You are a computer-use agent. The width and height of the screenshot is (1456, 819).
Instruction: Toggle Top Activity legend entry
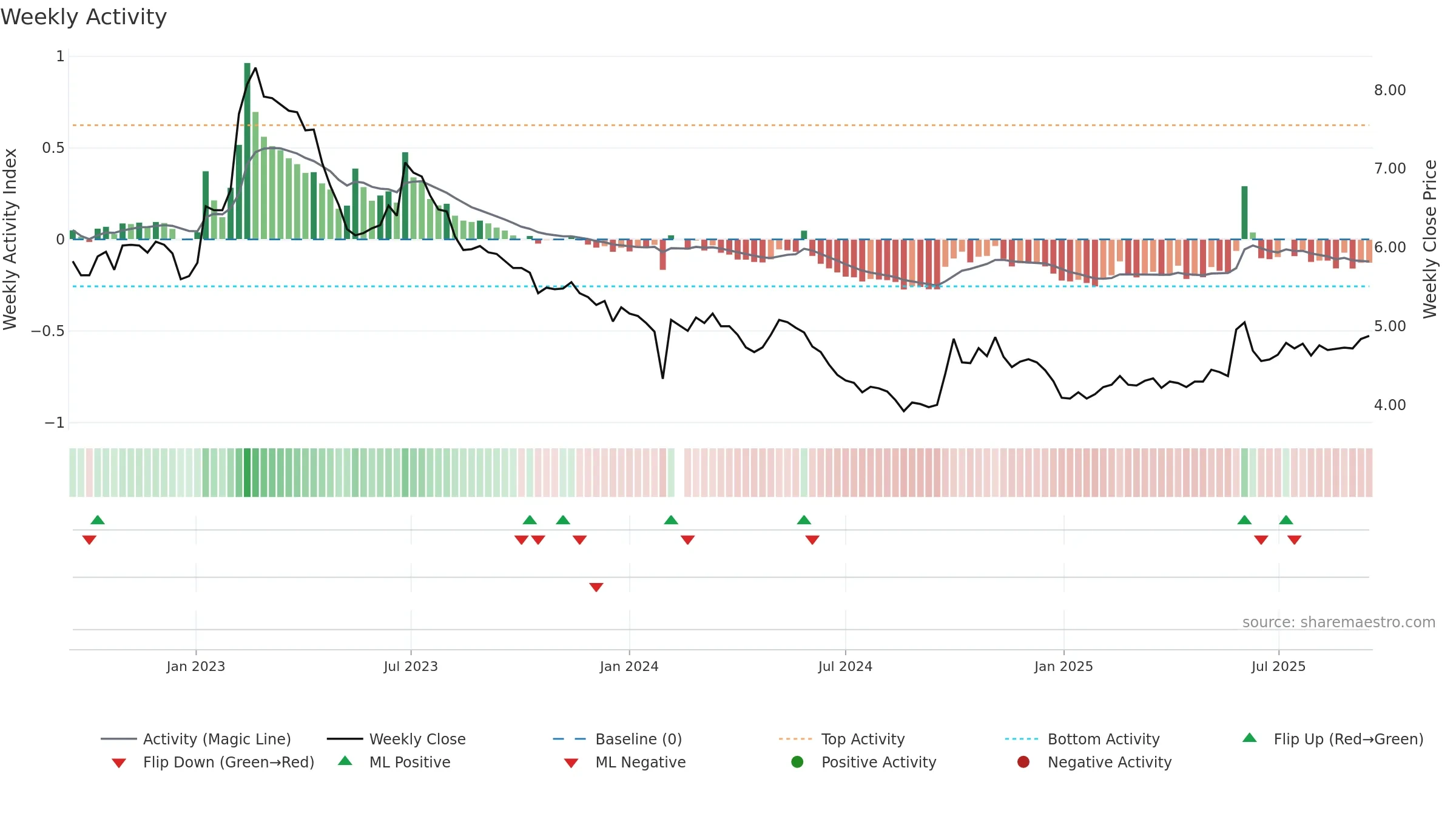(x=841, y=739)
